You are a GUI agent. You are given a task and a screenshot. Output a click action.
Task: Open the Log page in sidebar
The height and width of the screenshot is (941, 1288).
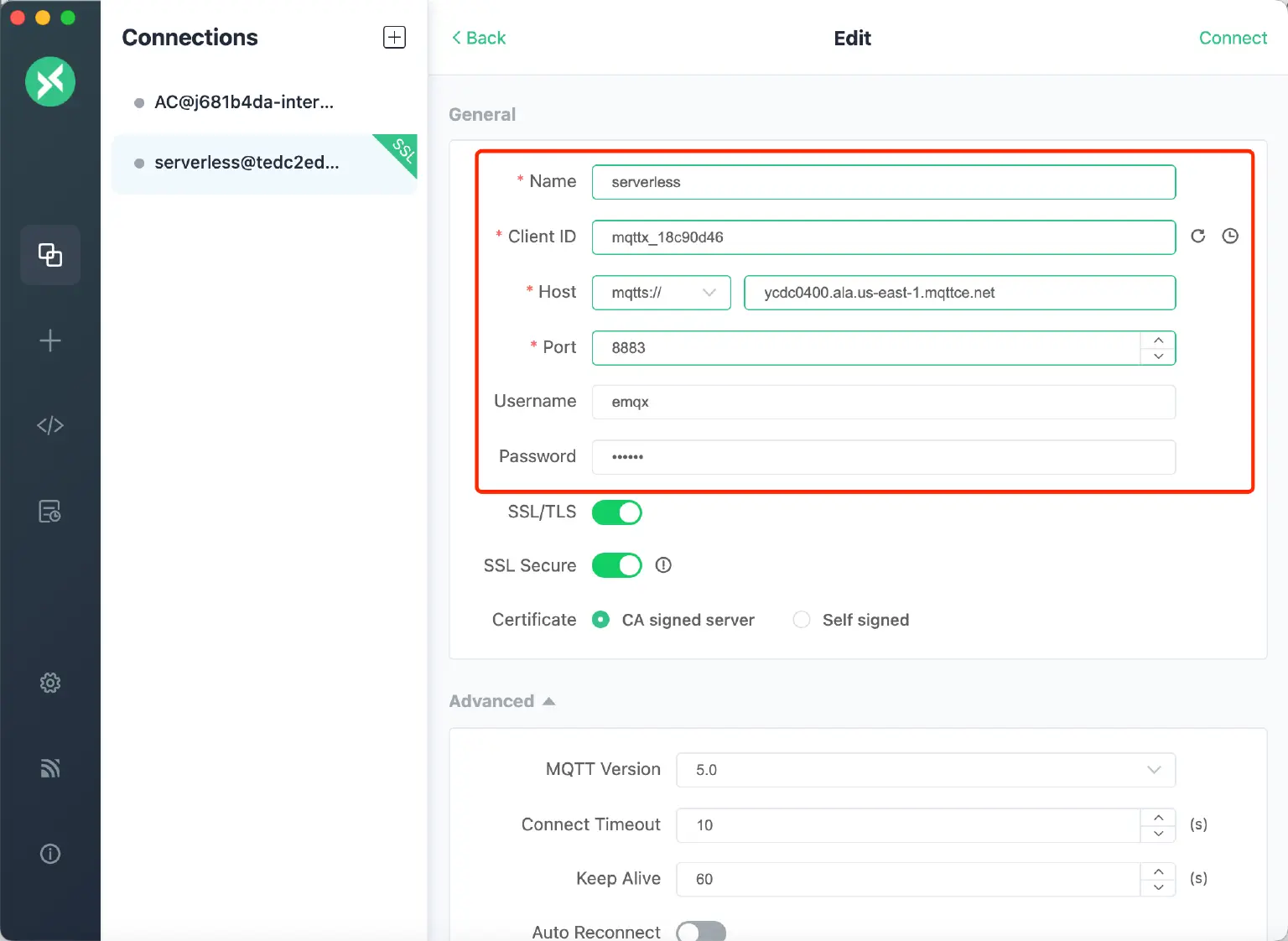[x=50, y=512]
